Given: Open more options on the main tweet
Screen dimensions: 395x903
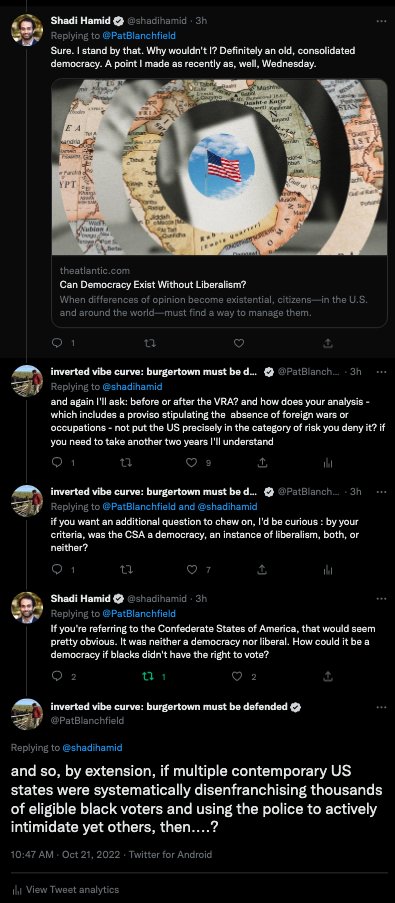Looking at the screenshot, I should coord(381,707).
